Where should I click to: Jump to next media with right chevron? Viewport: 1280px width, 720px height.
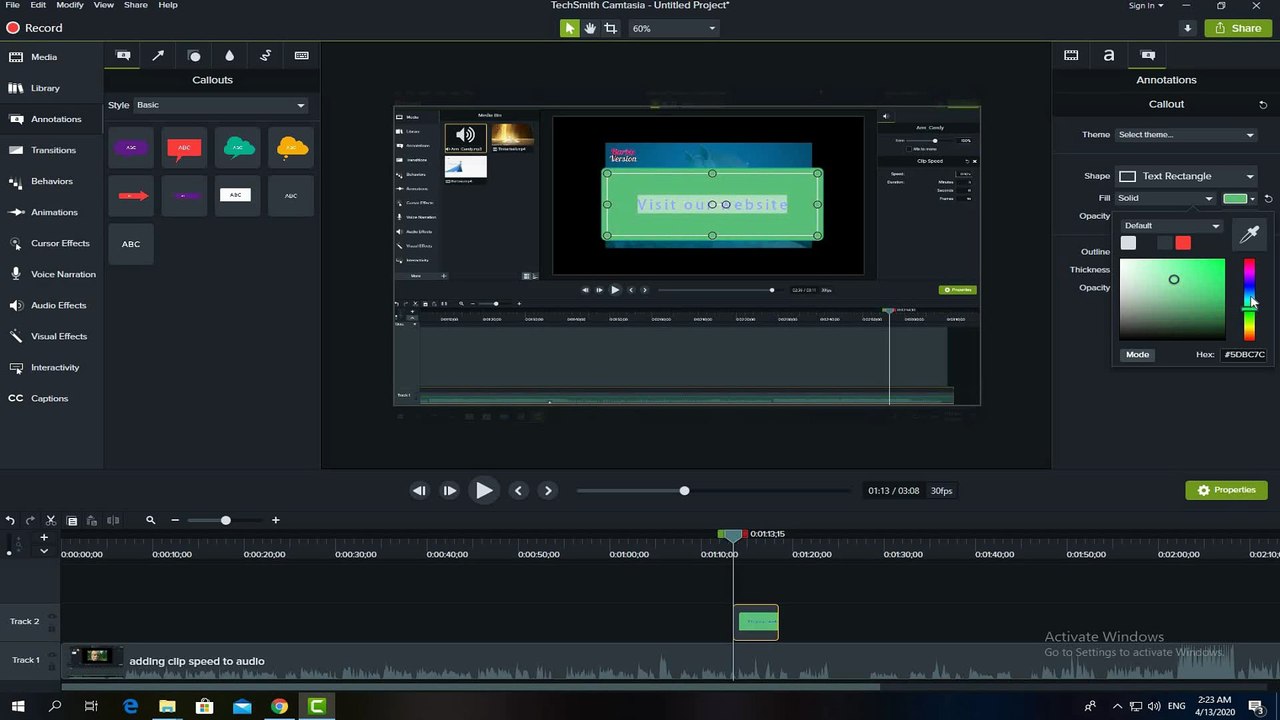[548, 490]
